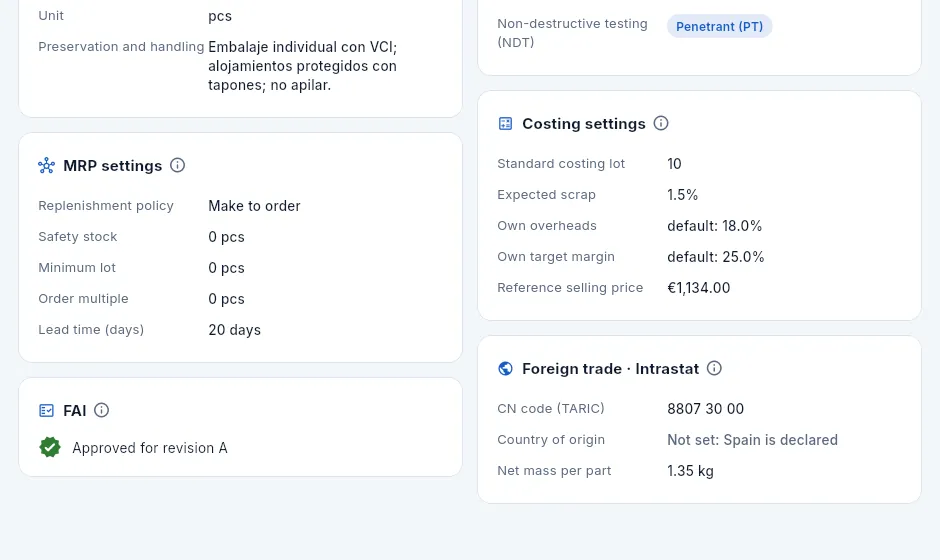Screen dimensions: 940x560
Task: Click 'Not set: Spain is declared' text
Action: pos(752,439)
